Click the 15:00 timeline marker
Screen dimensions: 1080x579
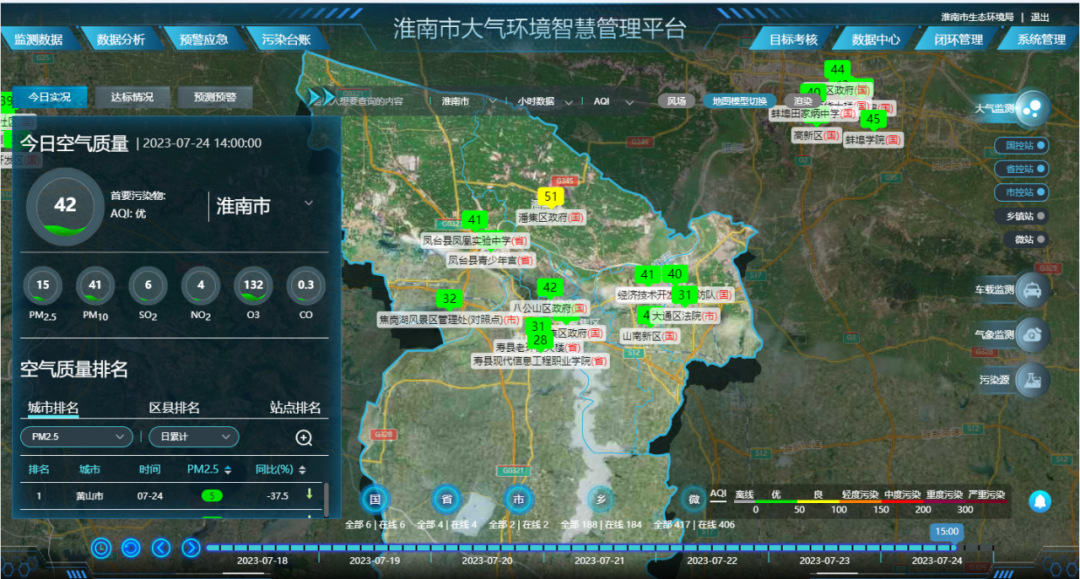coord(946,531)
